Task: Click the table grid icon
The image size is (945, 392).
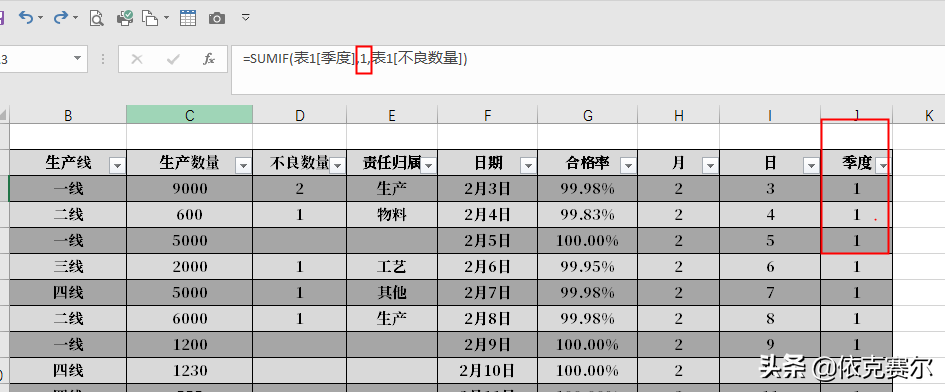Action: coord(188,18)
